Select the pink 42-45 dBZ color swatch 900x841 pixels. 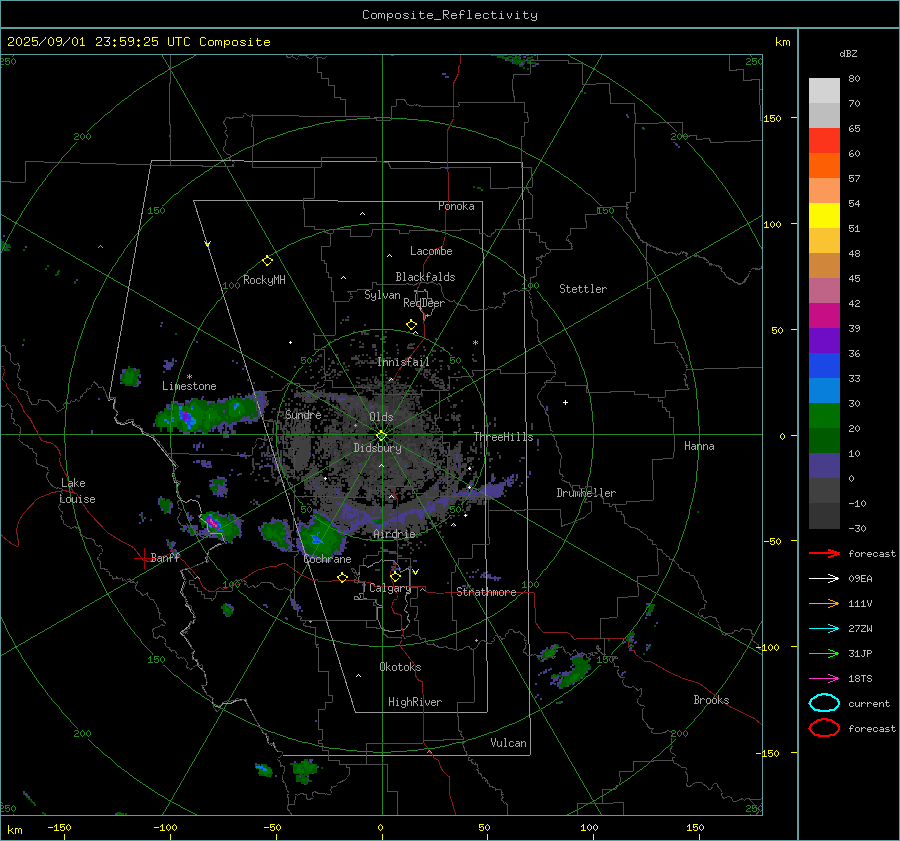(x=824, y=291)
